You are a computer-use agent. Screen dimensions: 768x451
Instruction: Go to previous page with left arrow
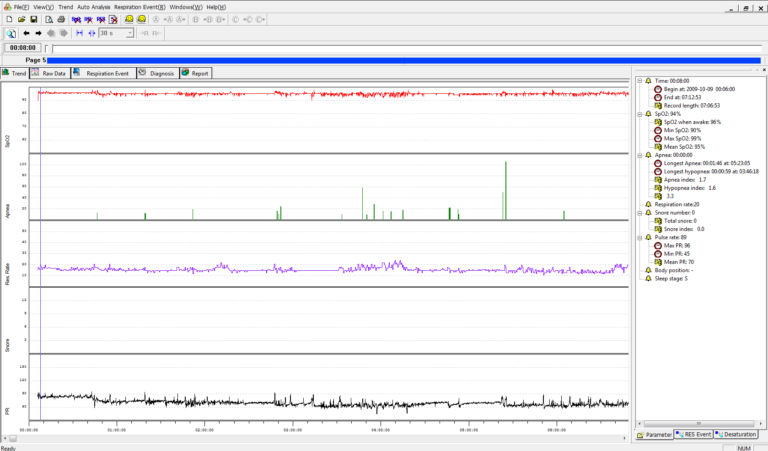click(x=26, y=33)
